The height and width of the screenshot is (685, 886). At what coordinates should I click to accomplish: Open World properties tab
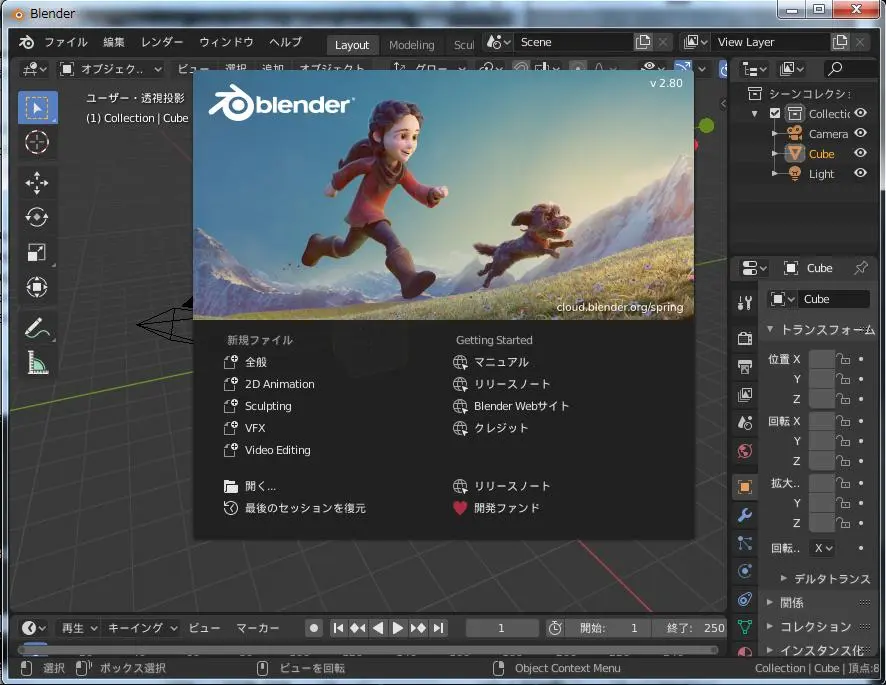745,451
